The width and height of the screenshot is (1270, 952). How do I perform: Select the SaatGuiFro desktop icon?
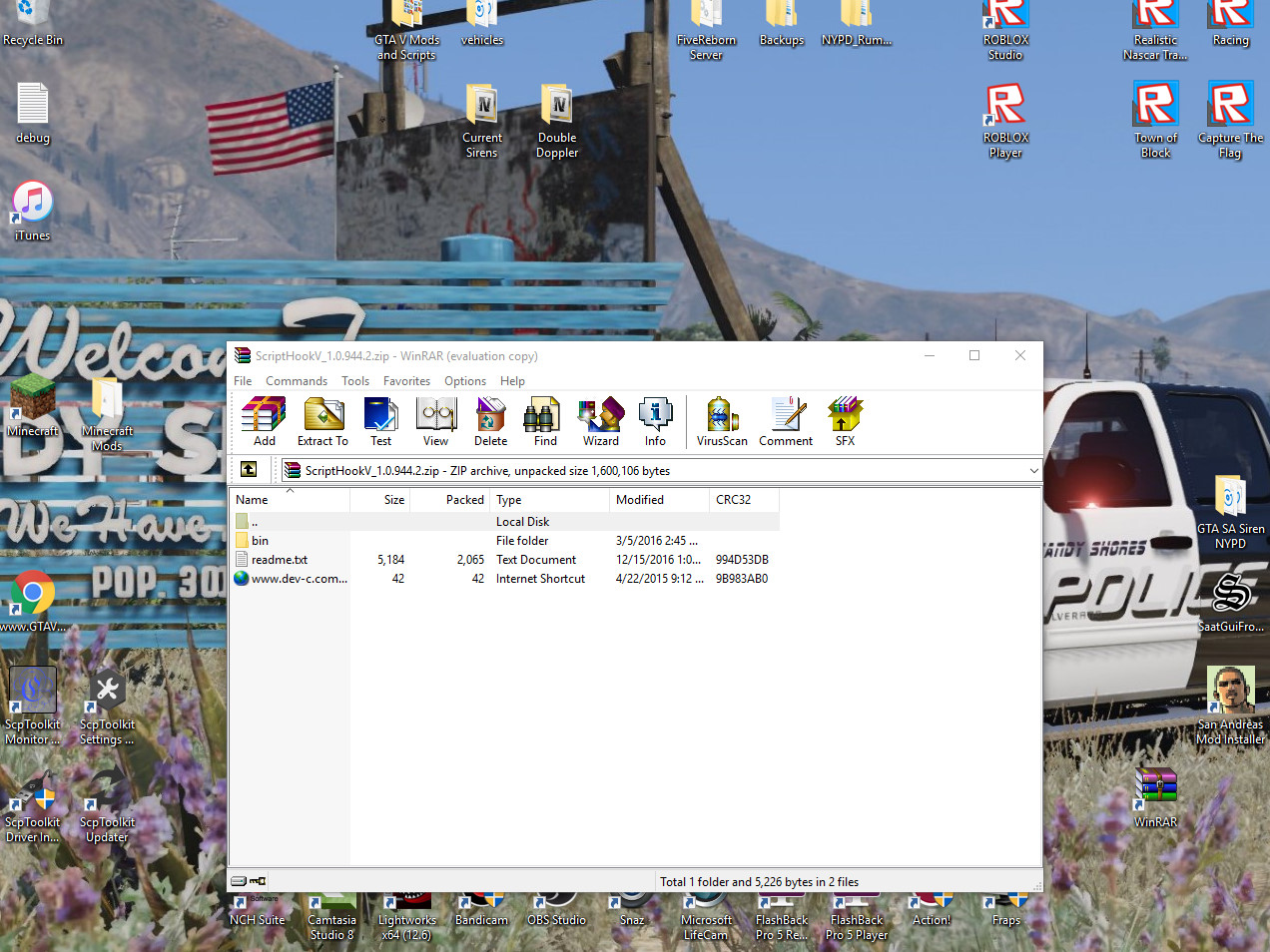1230,602
